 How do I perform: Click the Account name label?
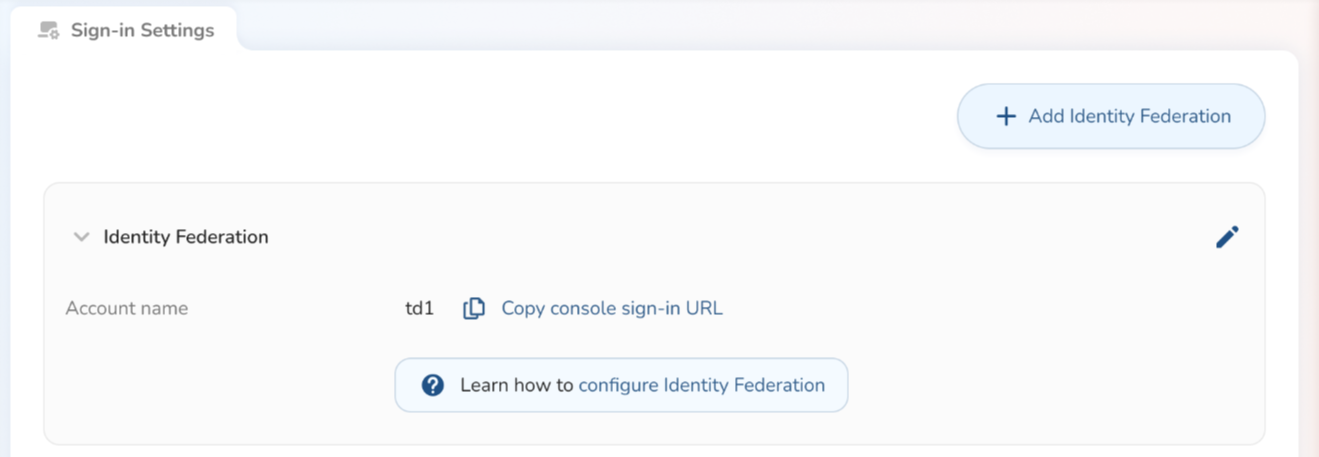pyautogui.click(x=127, y=309)
